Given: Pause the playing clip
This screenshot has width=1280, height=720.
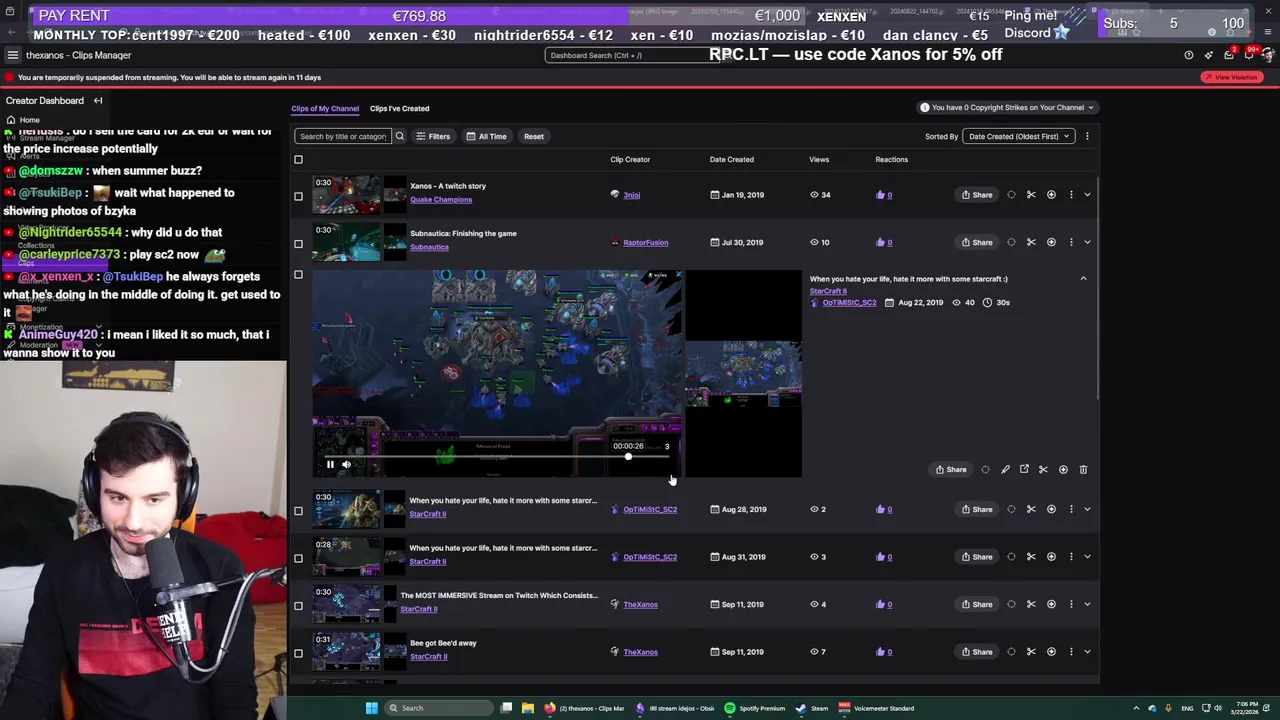Looking at the screenshot, I should pyautogui.click(x=330, y=464).
